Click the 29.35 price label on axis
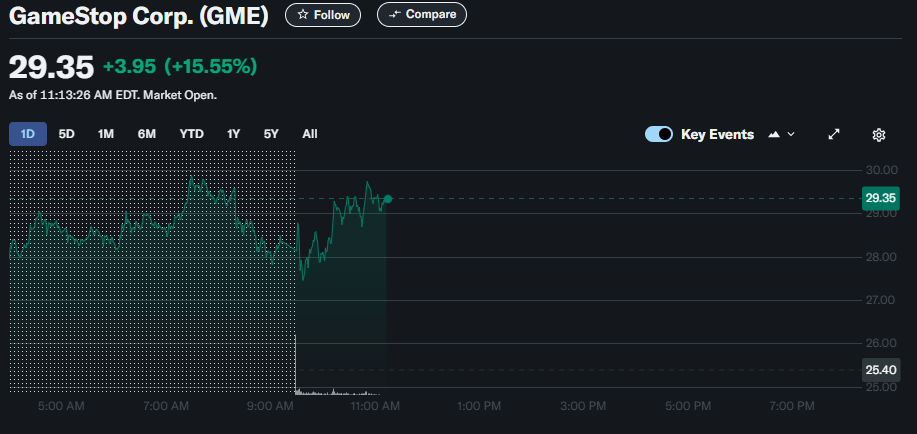 tap(881, 198)
